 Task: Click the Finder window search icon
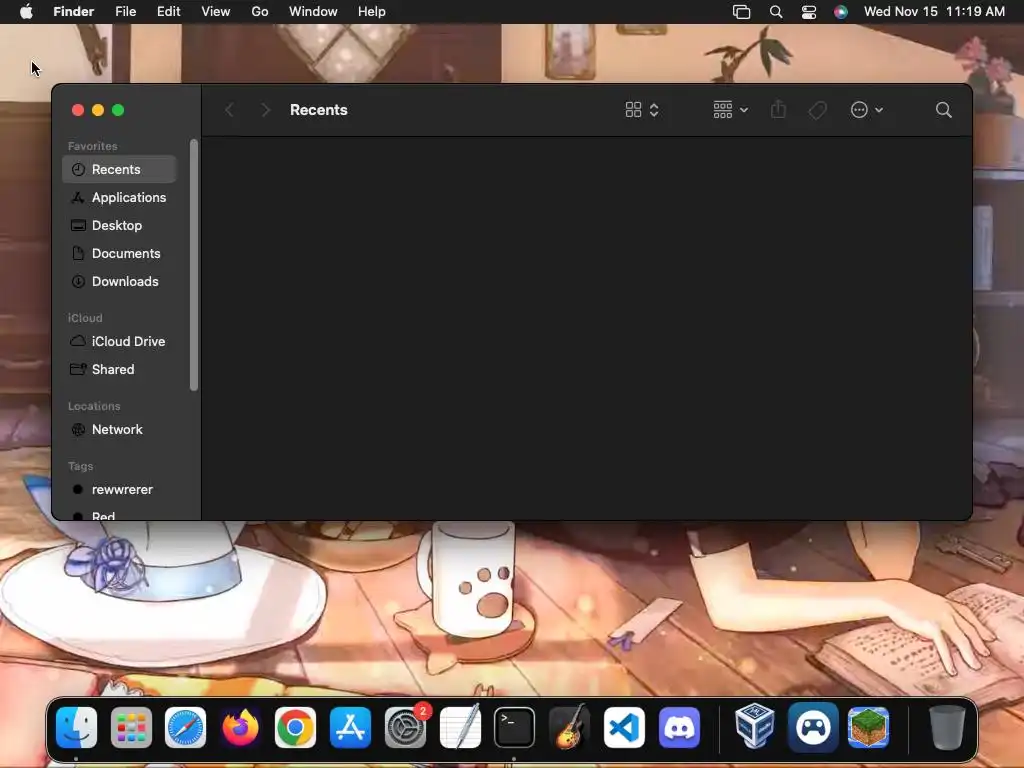point(944,110)
